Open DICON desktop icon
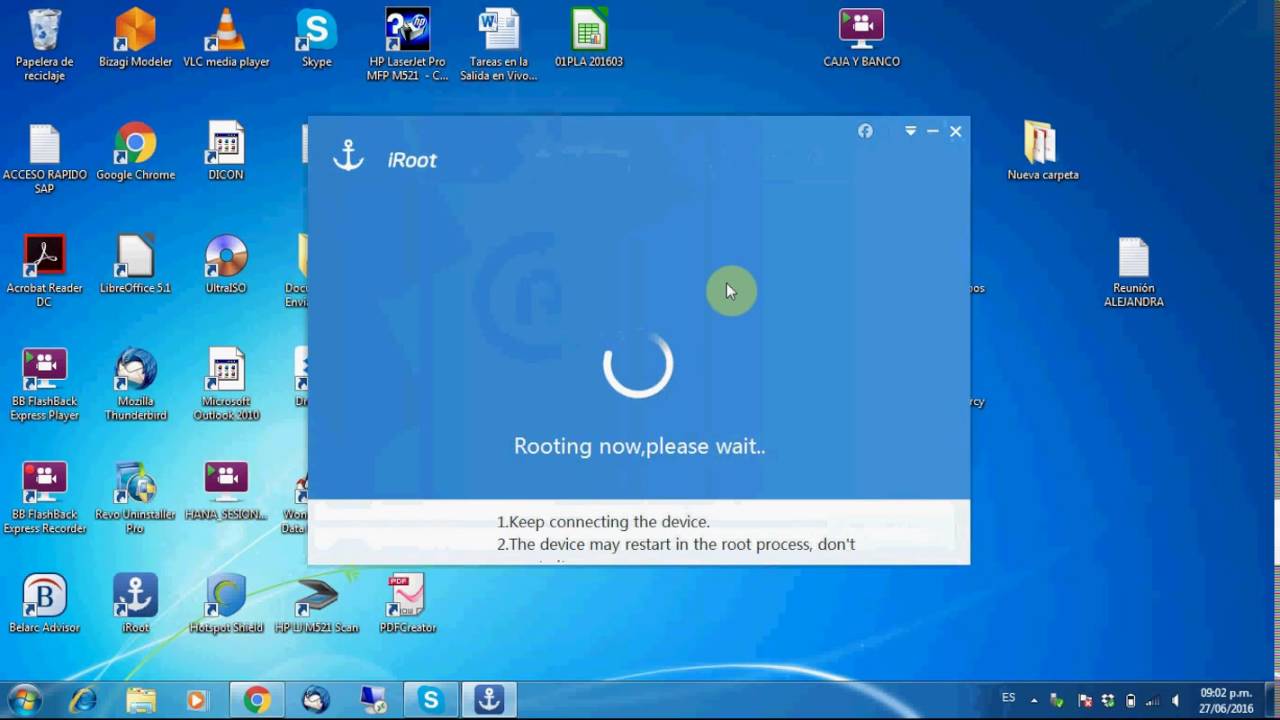The height and width of the screenshot is (720, 1280). point(226,152)
